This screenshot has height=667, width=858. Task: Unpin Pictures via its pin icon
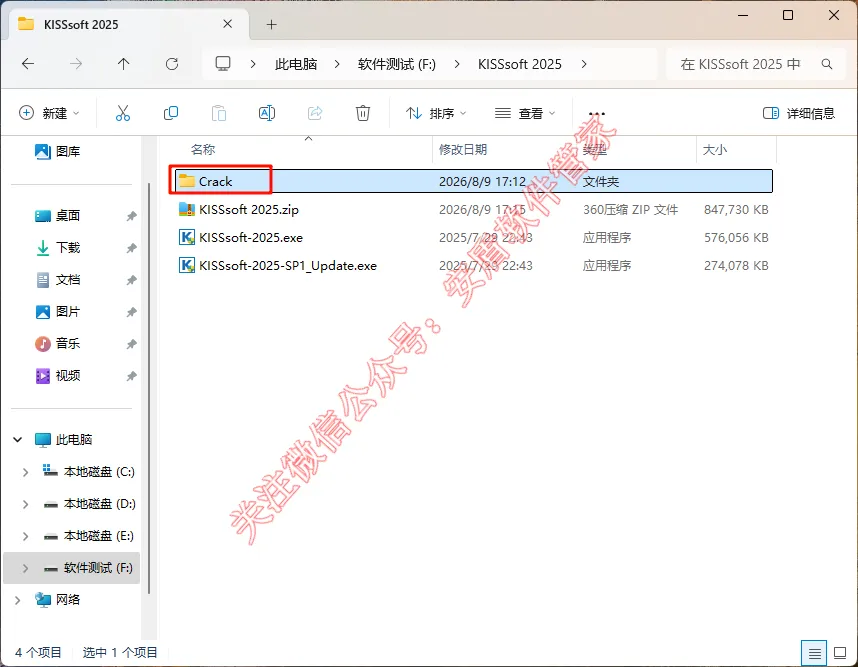(x=131, y=312)
